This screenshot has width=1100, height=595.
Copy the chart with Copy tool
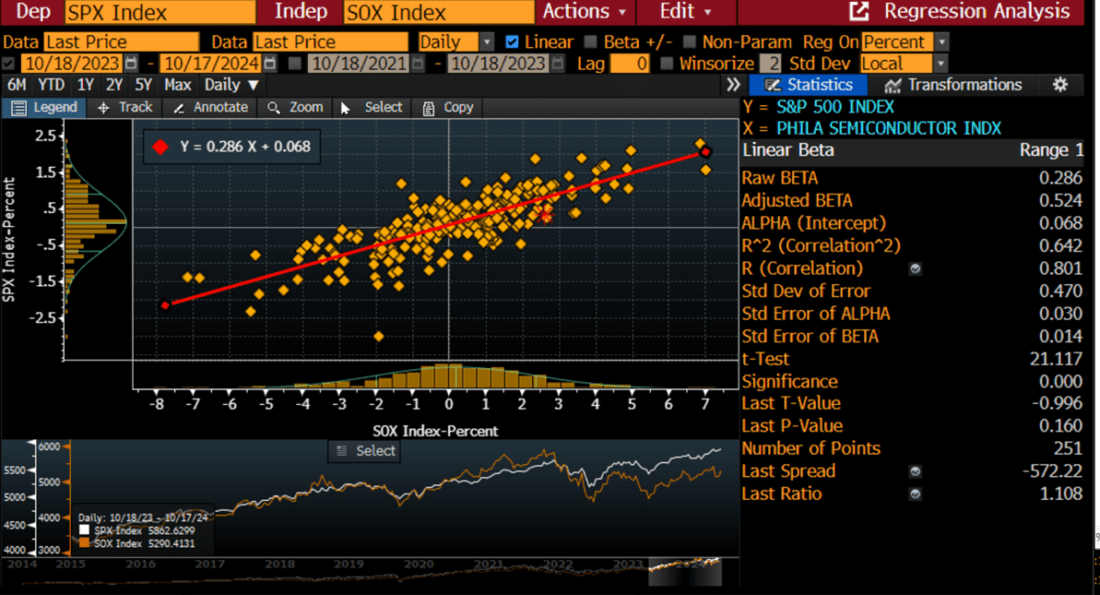click(448, 107)
